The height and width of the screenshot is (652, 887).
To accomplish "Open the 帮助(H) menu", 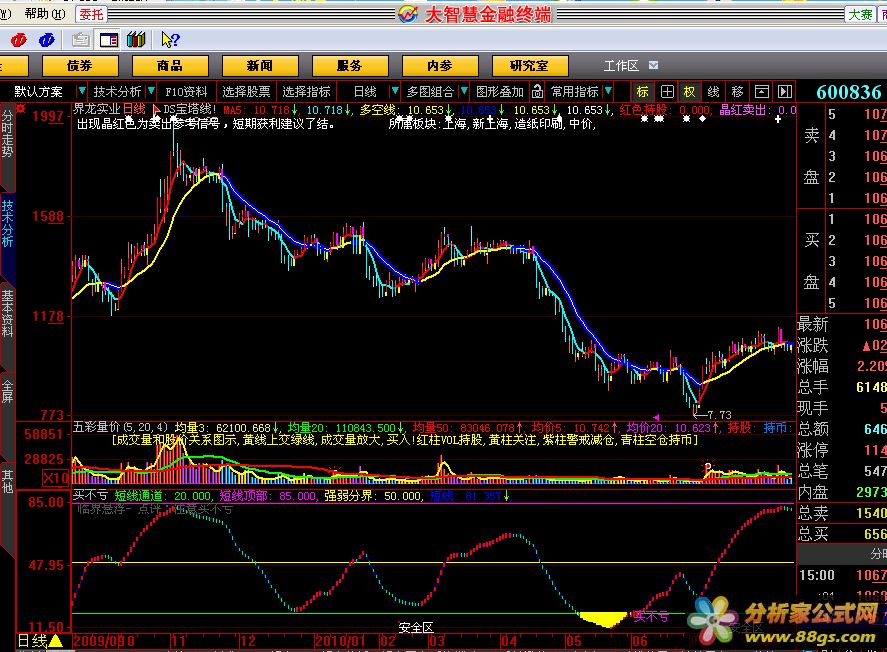I will pyautogui.click(x=44, y=14).
